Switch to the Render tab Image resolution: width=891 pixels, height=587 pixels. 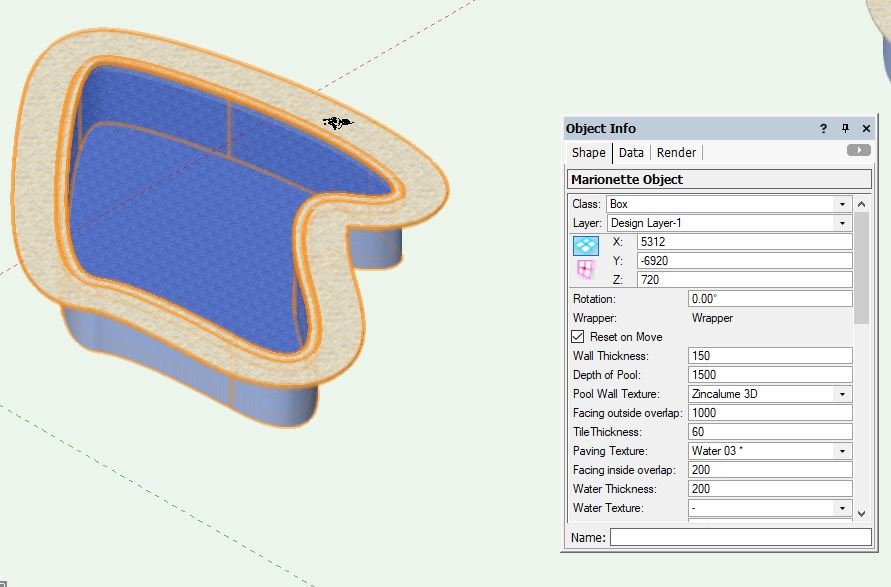(x=676, y=152)
